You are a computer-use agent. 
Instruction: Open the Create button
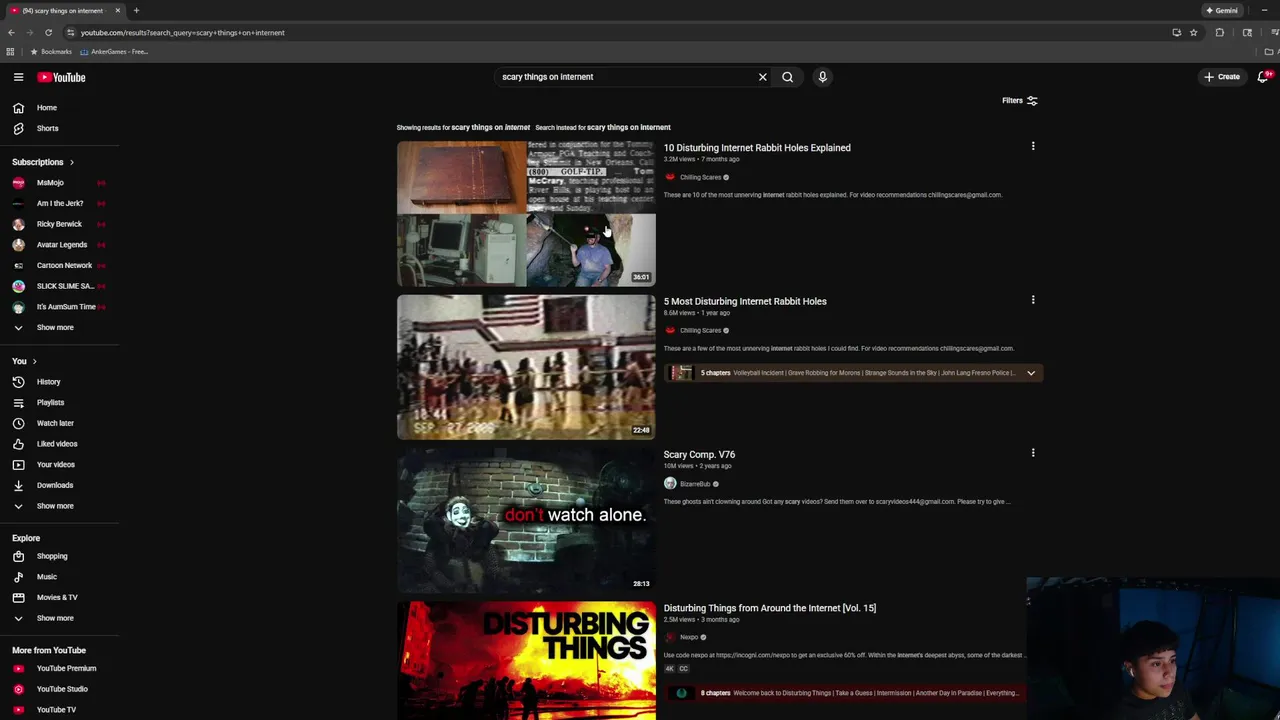pyautogui.click(x=1222, y=77)
